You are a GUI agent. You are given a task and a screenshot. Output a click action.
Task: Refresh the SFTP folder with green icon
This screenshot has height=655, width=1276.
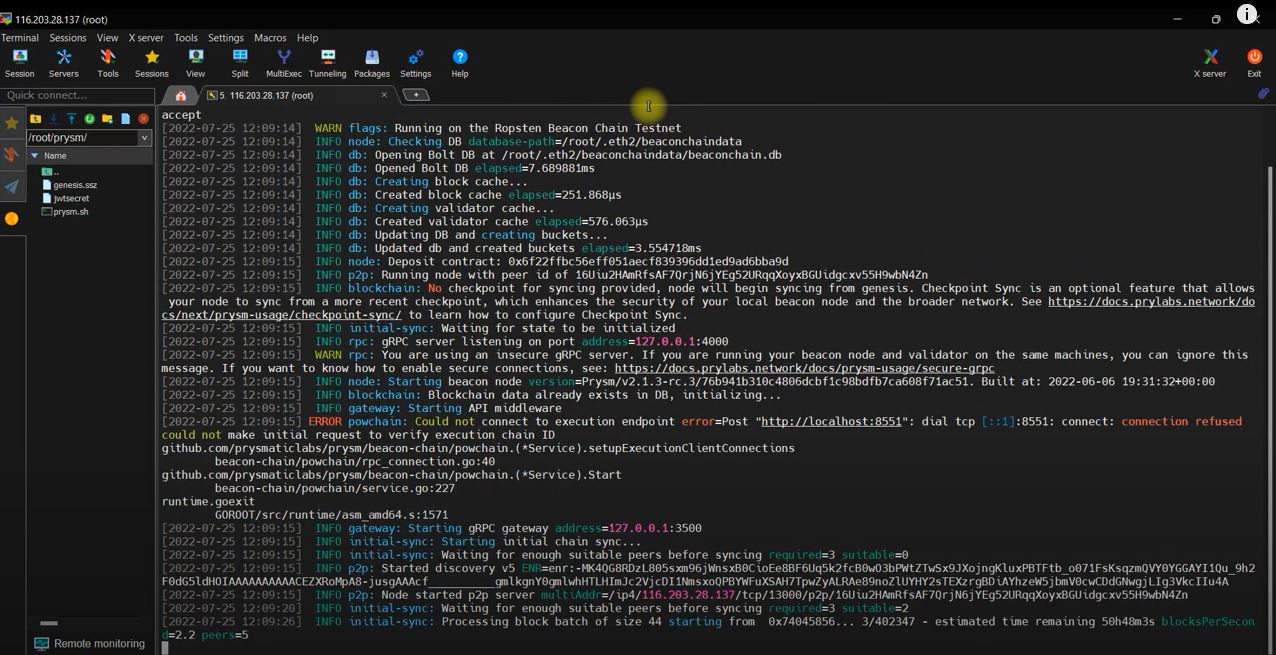point(89,119)
